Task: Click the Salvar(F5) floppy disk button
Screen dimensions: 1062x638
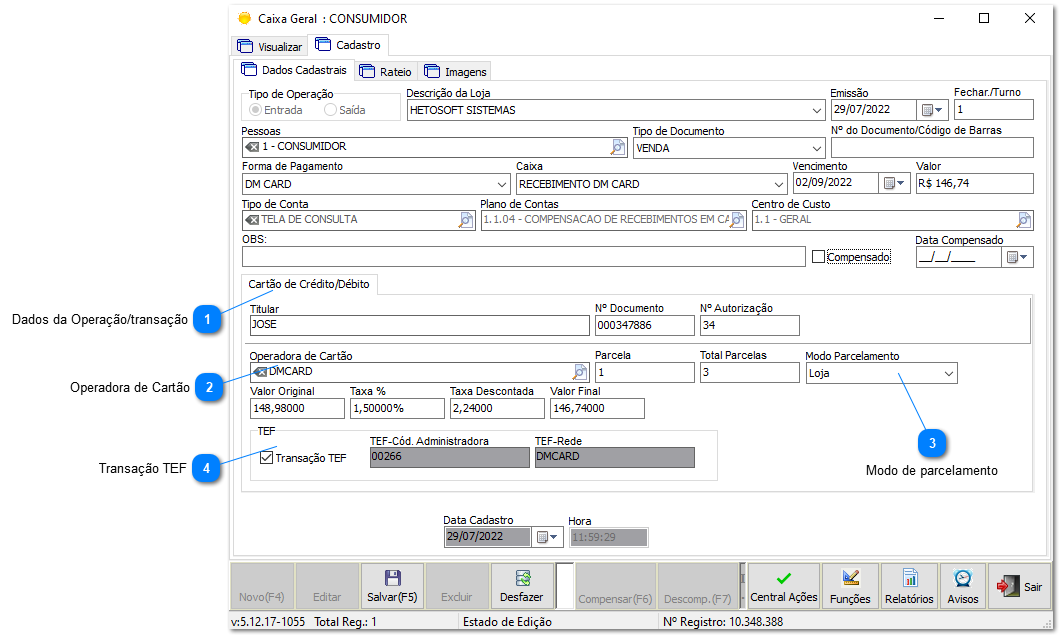Action: click(x=392, y=587)
